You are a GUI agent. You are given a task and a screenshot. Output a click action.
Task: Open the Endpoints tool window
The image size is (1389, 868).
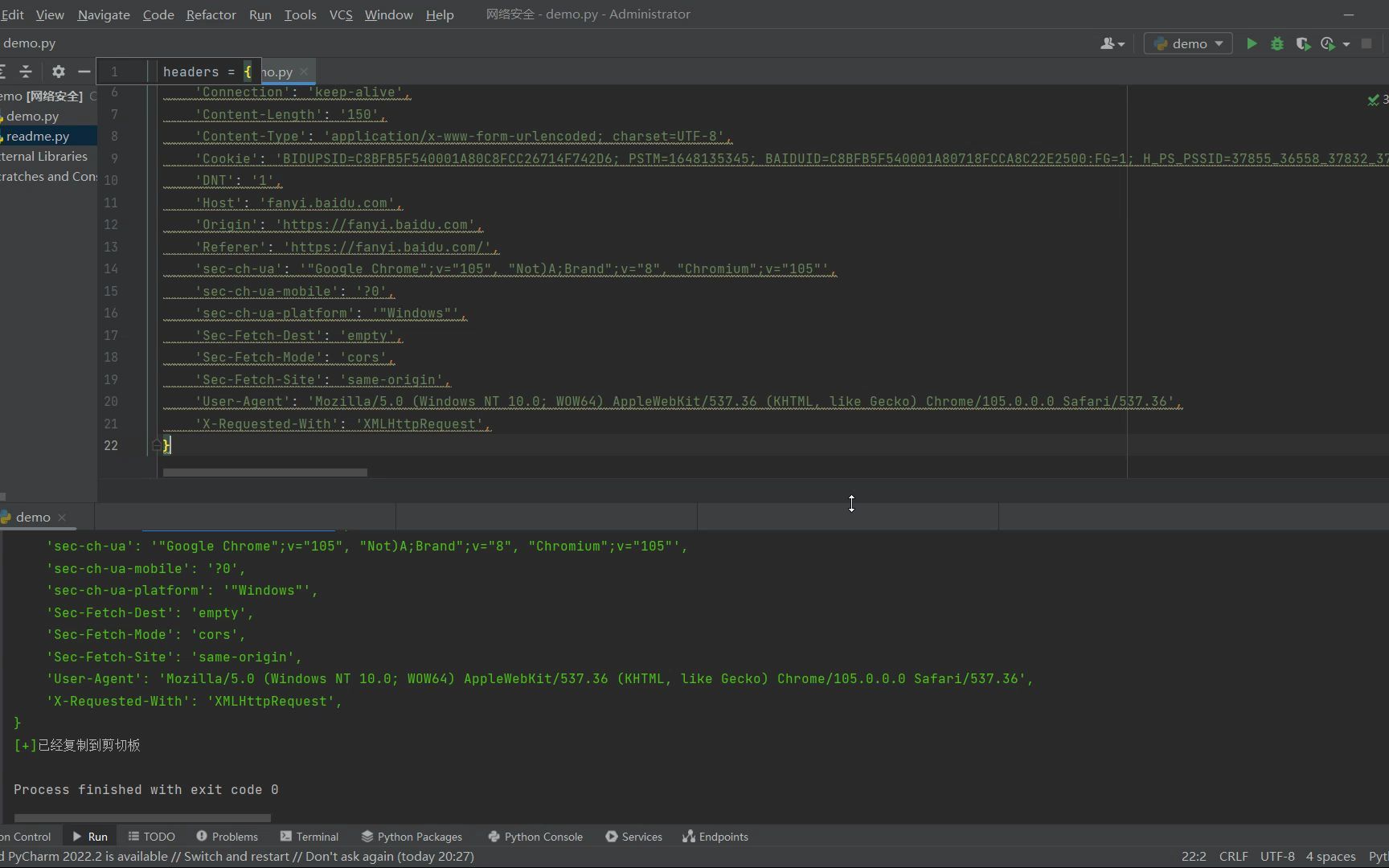[x=715, y=837]
